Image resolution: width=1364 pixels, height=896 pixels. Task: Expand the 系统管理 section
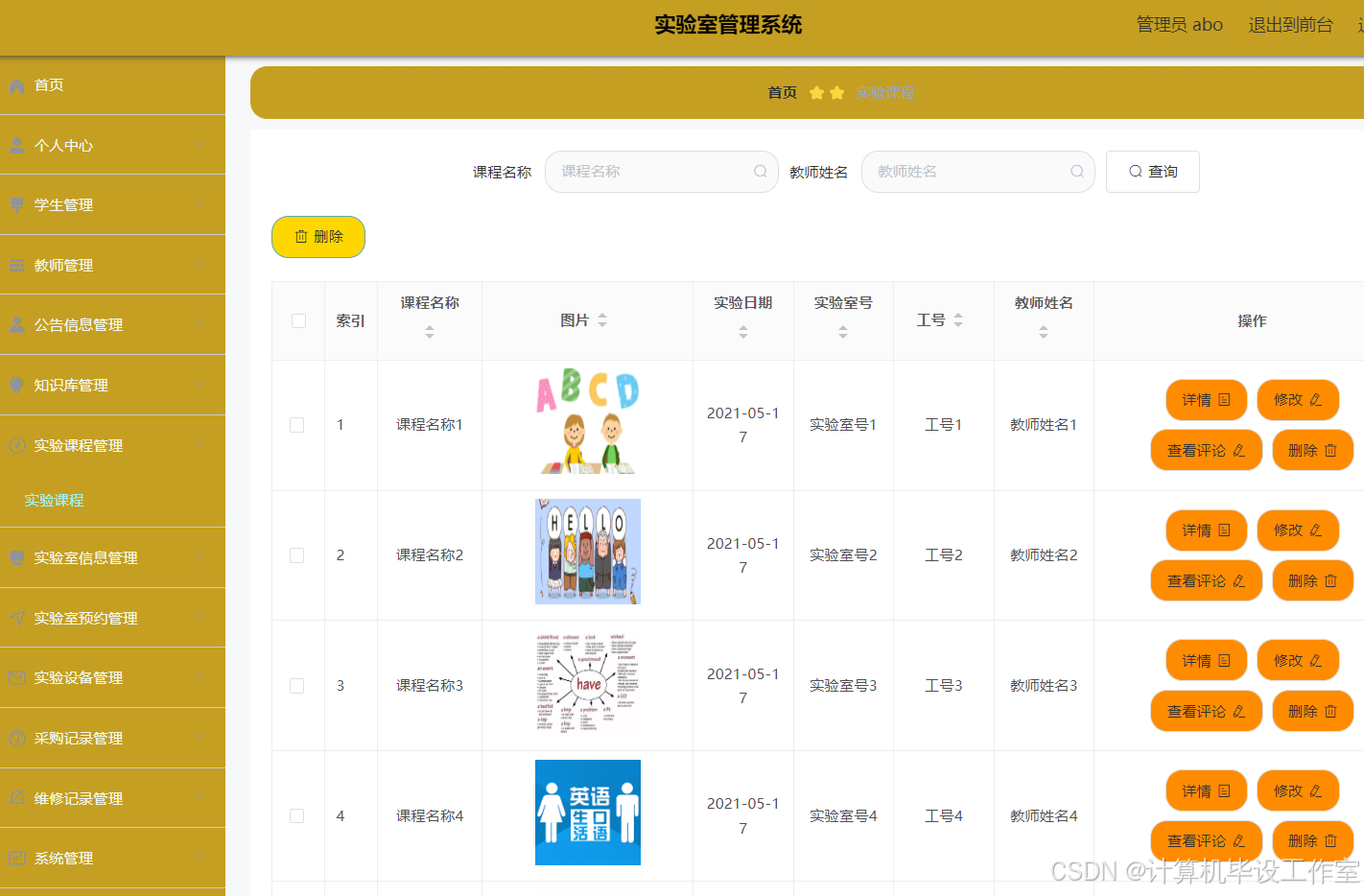(x=201, y=858)
